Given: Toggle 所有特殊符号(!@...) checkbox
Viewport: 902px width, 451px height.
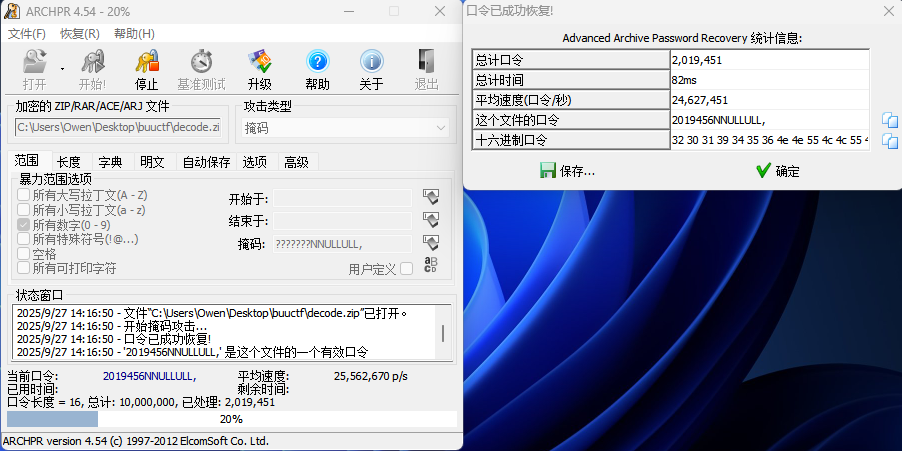Looking at the screenshot, I should pos(24,239).
